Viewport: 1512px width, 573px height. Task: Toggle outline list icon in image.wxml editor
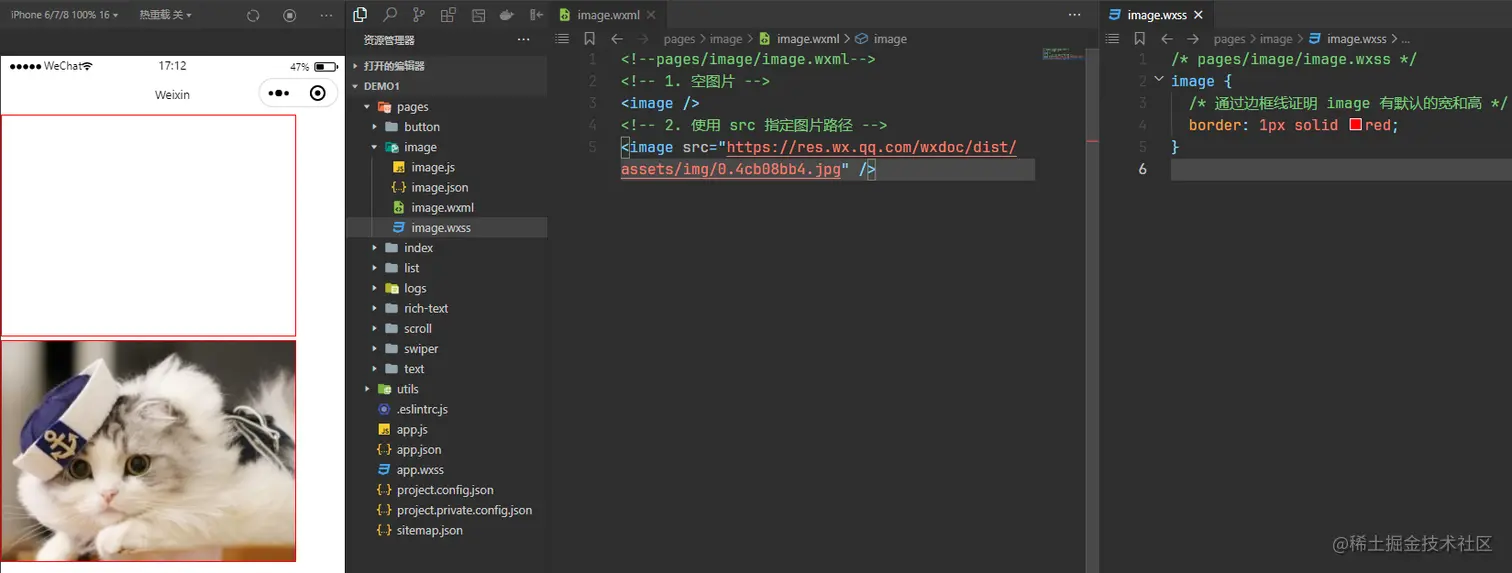562,39
